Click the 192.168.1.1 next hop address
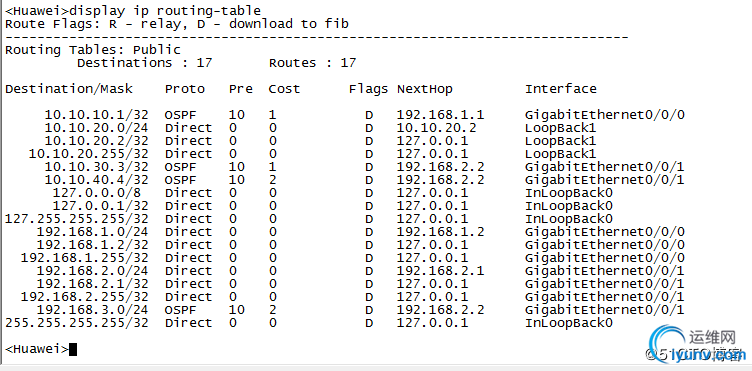The height and width of the screenshot is (371, 752). (x=440, y=115)
